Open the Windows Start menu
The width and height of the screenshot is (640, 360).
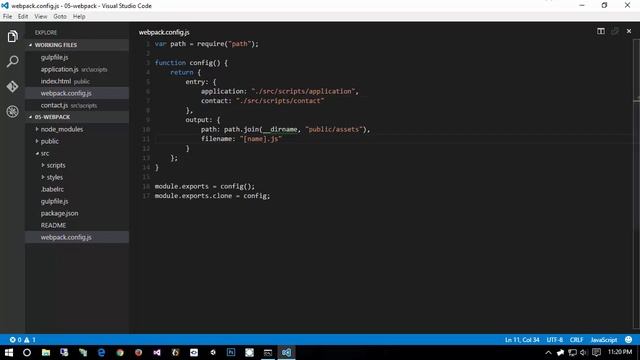pos(9,352)
